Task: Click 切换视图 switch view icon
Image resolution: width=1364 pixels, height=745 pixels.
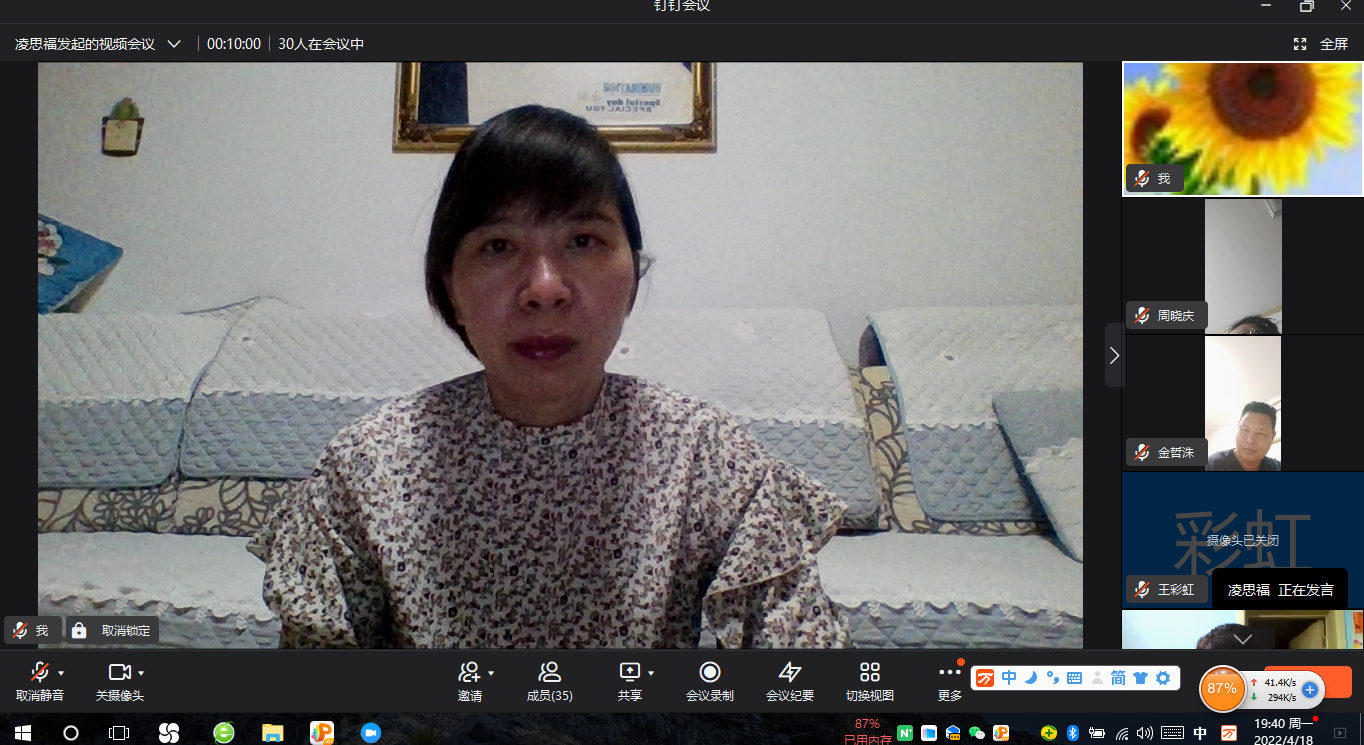Action: point(870,673)
